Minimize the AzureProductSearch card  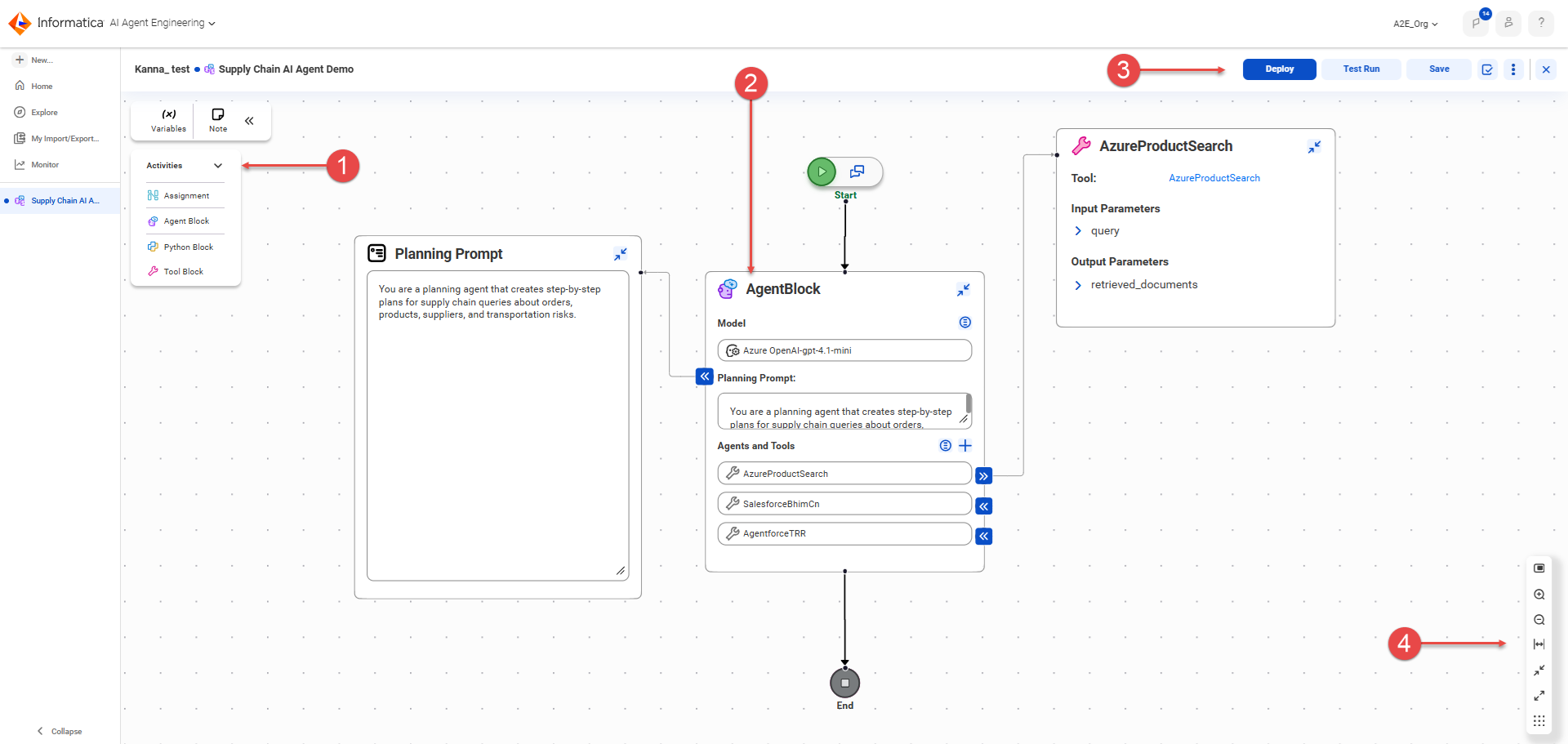(1314, 147)
